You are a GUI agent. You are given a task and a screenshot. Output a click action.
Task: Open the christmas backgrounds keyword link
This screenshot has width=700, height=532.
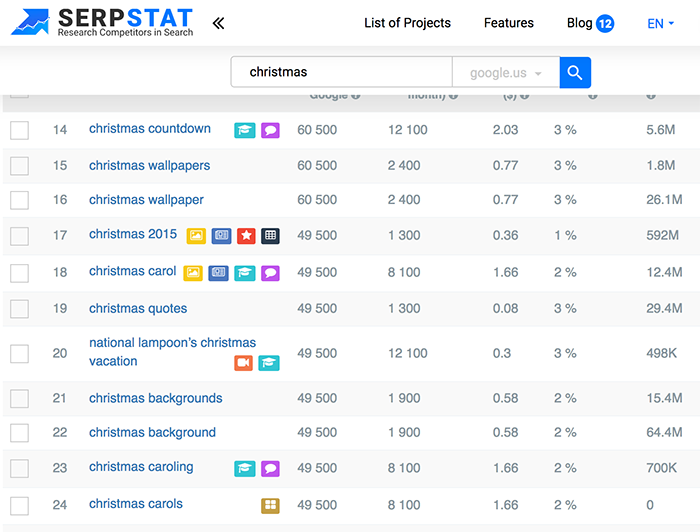(155, 398)
